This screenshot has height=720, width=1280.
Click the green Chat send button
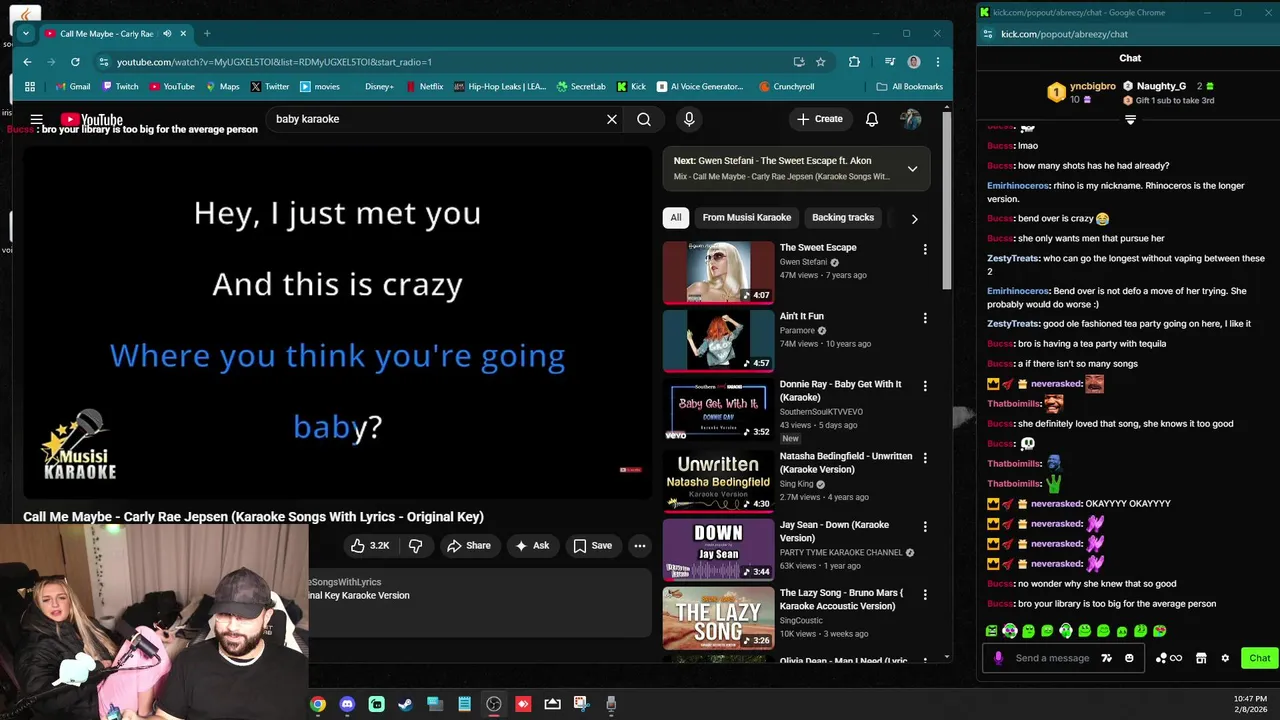tap(1259, 658)
